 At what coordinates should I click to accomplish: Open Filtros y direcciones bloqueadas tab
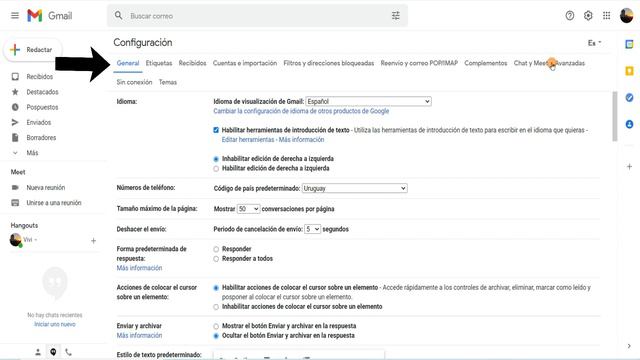coord(329,63)
